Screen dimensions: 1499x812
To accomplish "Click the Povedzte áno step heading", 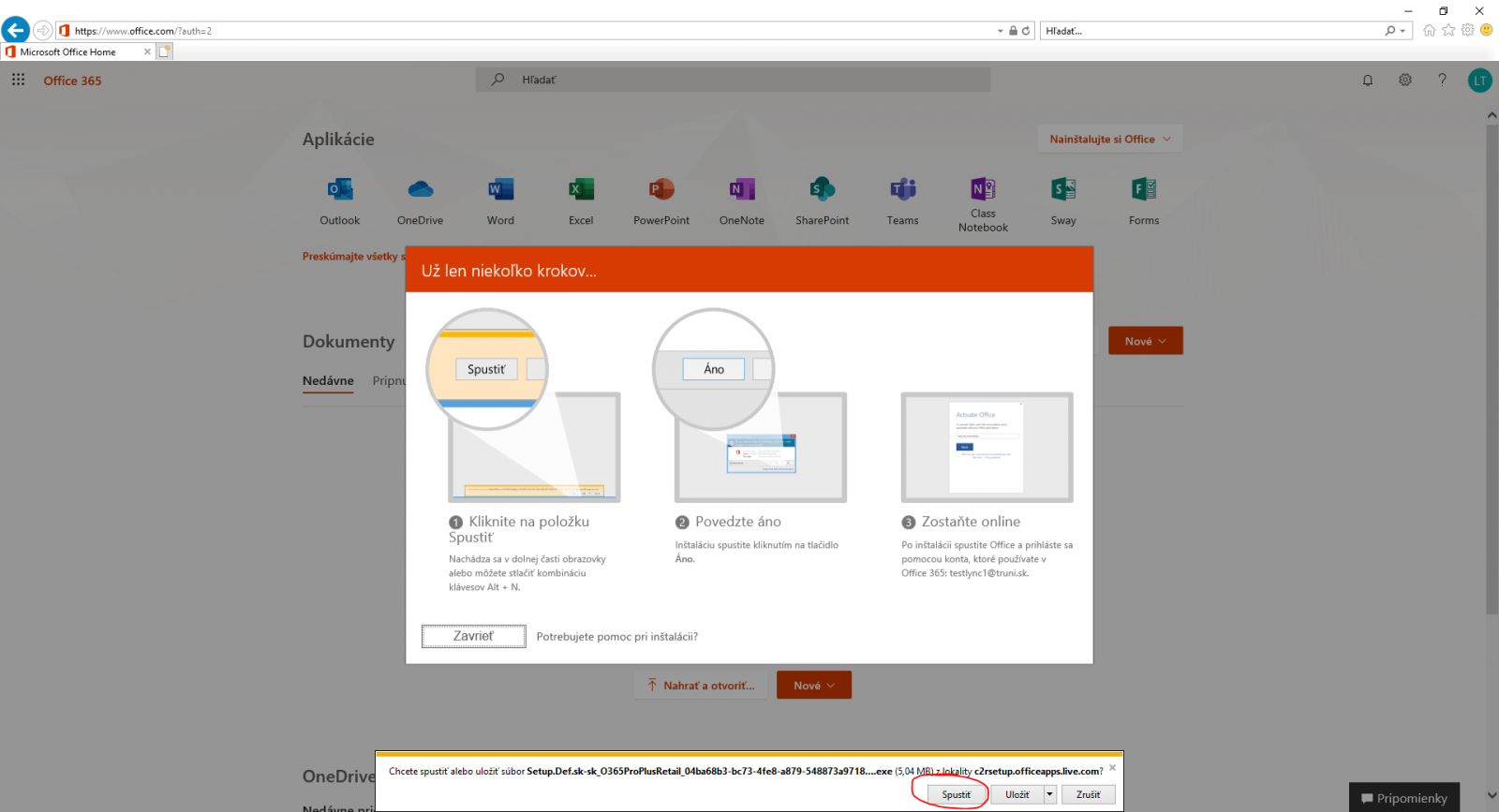I will [738, 522].
